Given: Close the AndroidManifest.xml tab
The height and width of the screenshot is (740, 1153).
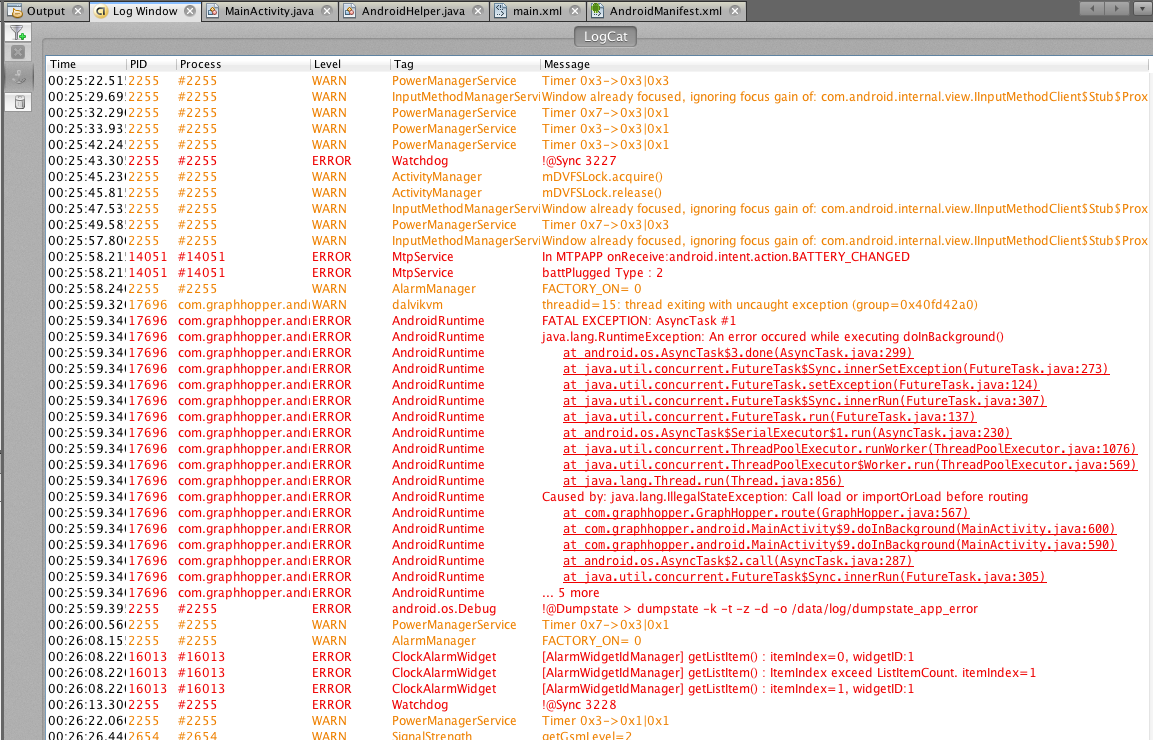Looking at the screenshot, I should pyautogui.click(x=735, y=11).
